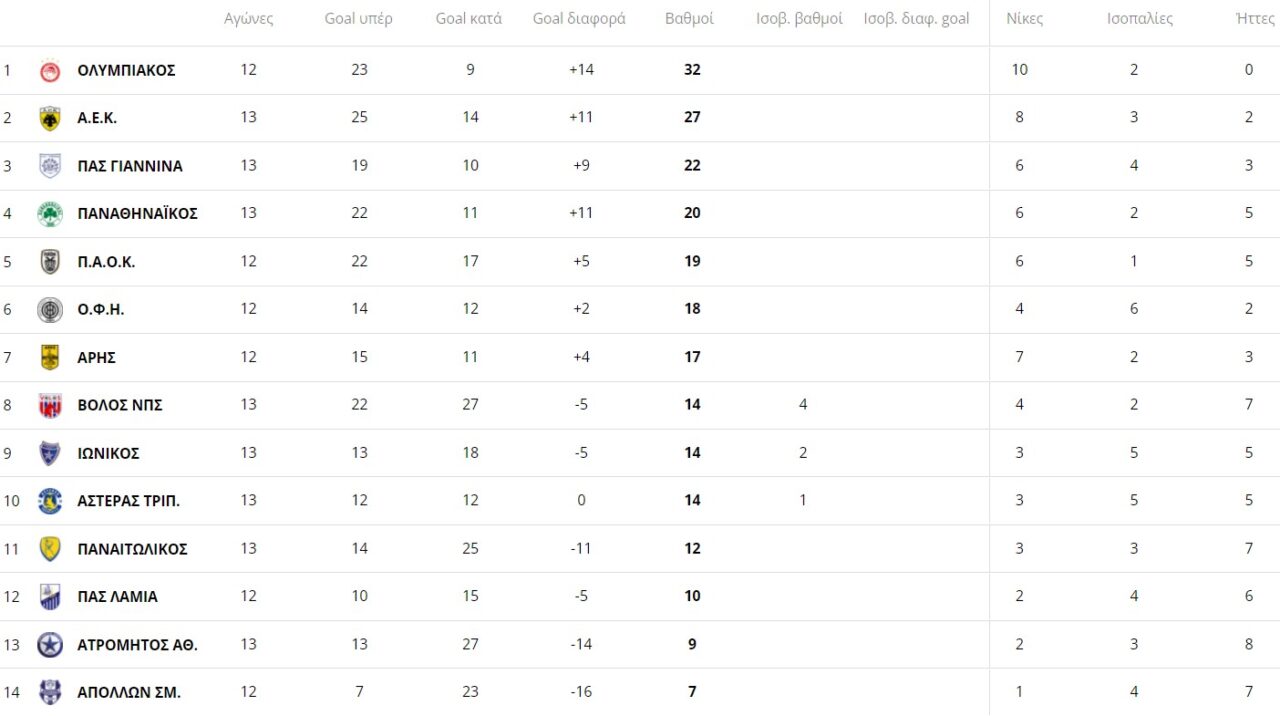Click the ΑΡΗΣ yellow crest icon
Screen dimensions: 1280x716
50,357
